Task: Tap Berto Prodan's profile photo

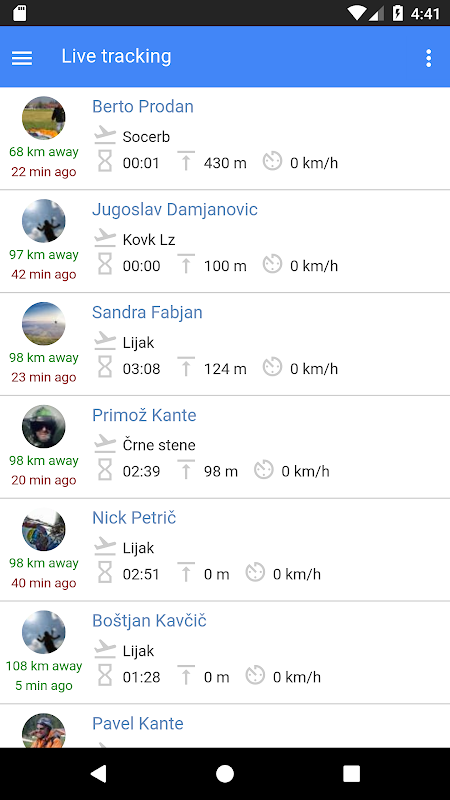Action: (x=44, y=118)
